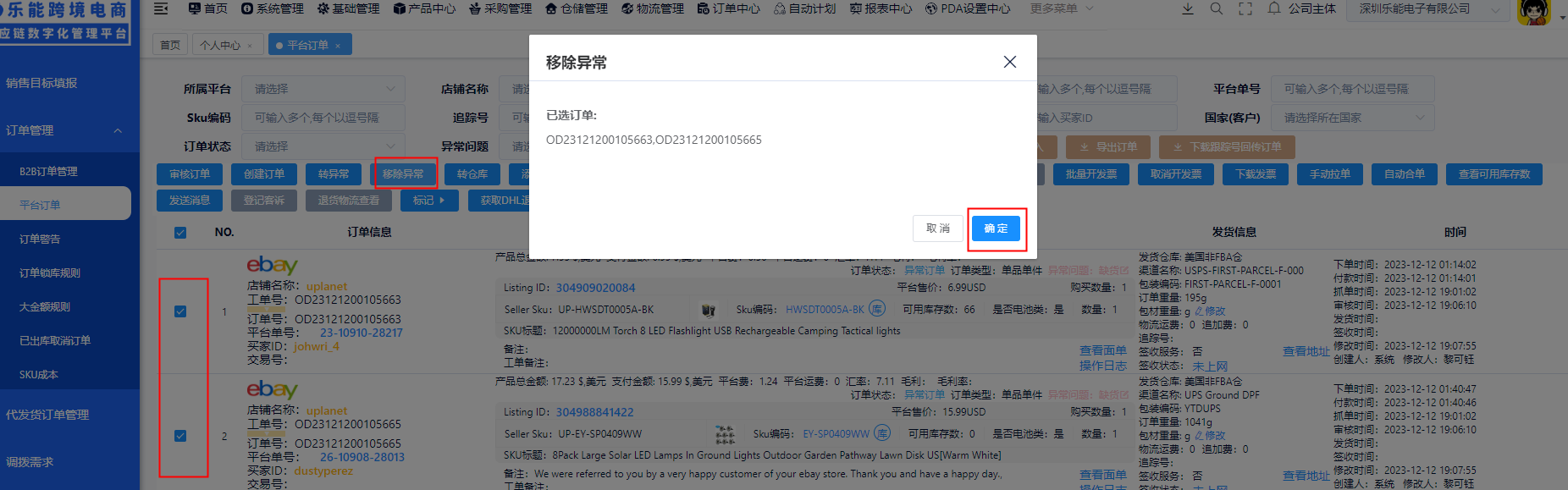This screenshot has width=1568, height=490.
Task: Open the 自动计划 menu
Action: tap(805, 8)
